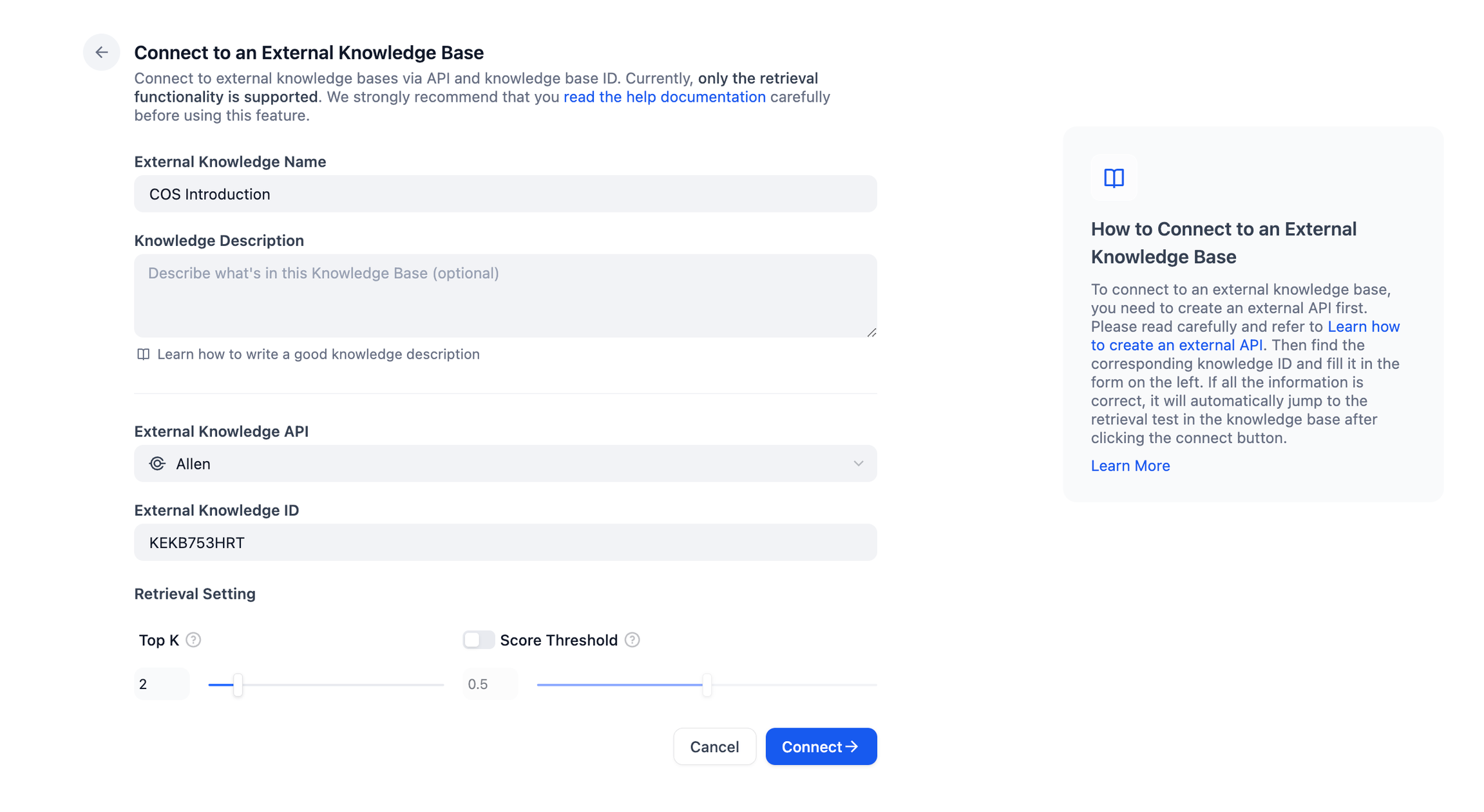Image resolution: width=1484 pixels, height=812 pixels.
Task: Expand the External Knowledge API dropdown
Action: pos(857,463)
